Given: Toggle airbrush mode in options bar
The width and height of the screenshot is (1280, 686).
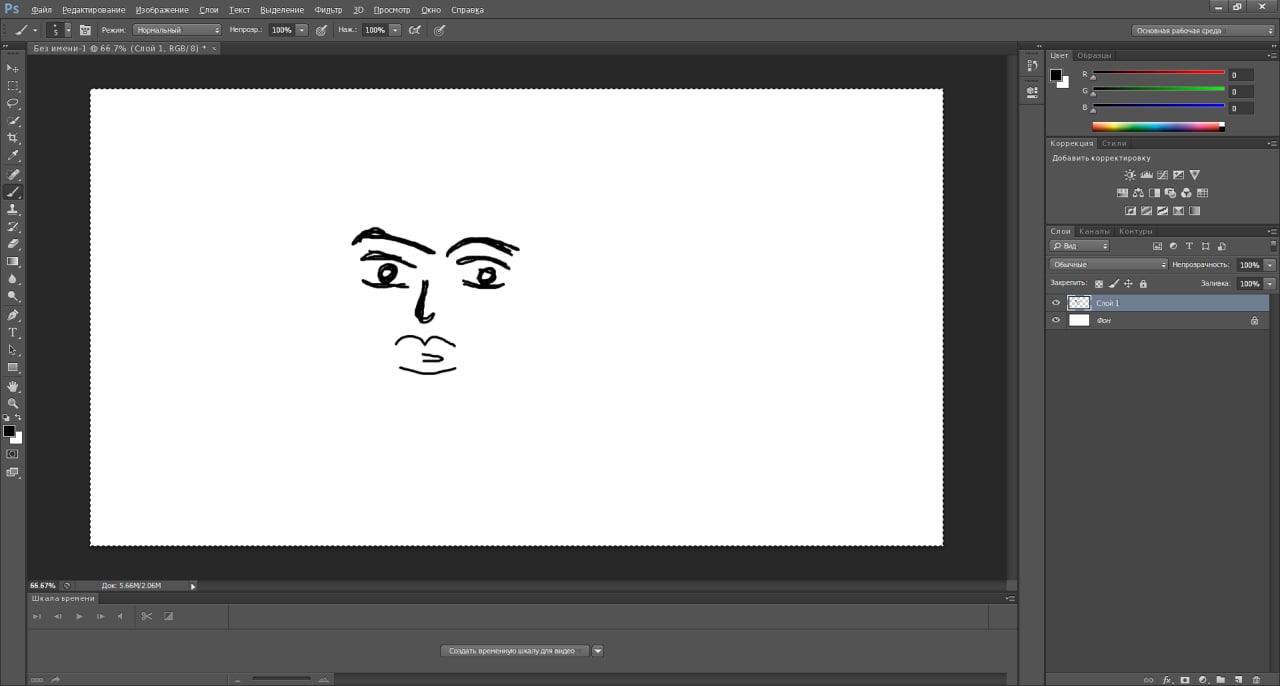Looking at the screenshot, I should pyautogui.click(x=414, y=30).
